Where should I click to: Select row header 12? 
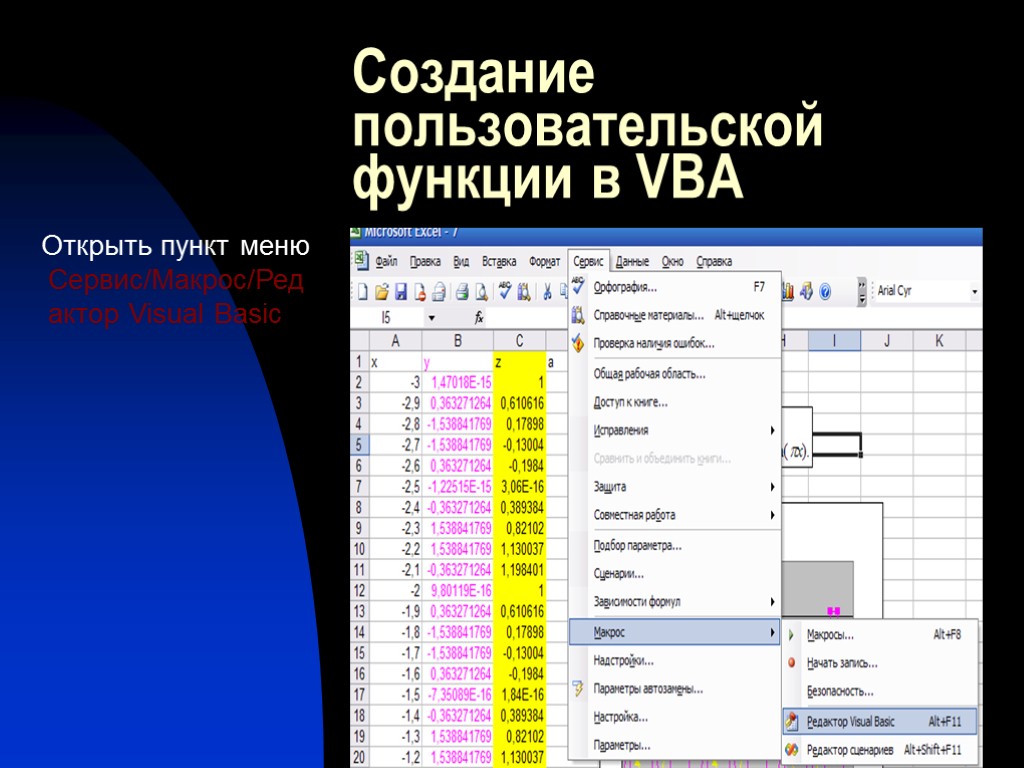(x=359, y=590)
